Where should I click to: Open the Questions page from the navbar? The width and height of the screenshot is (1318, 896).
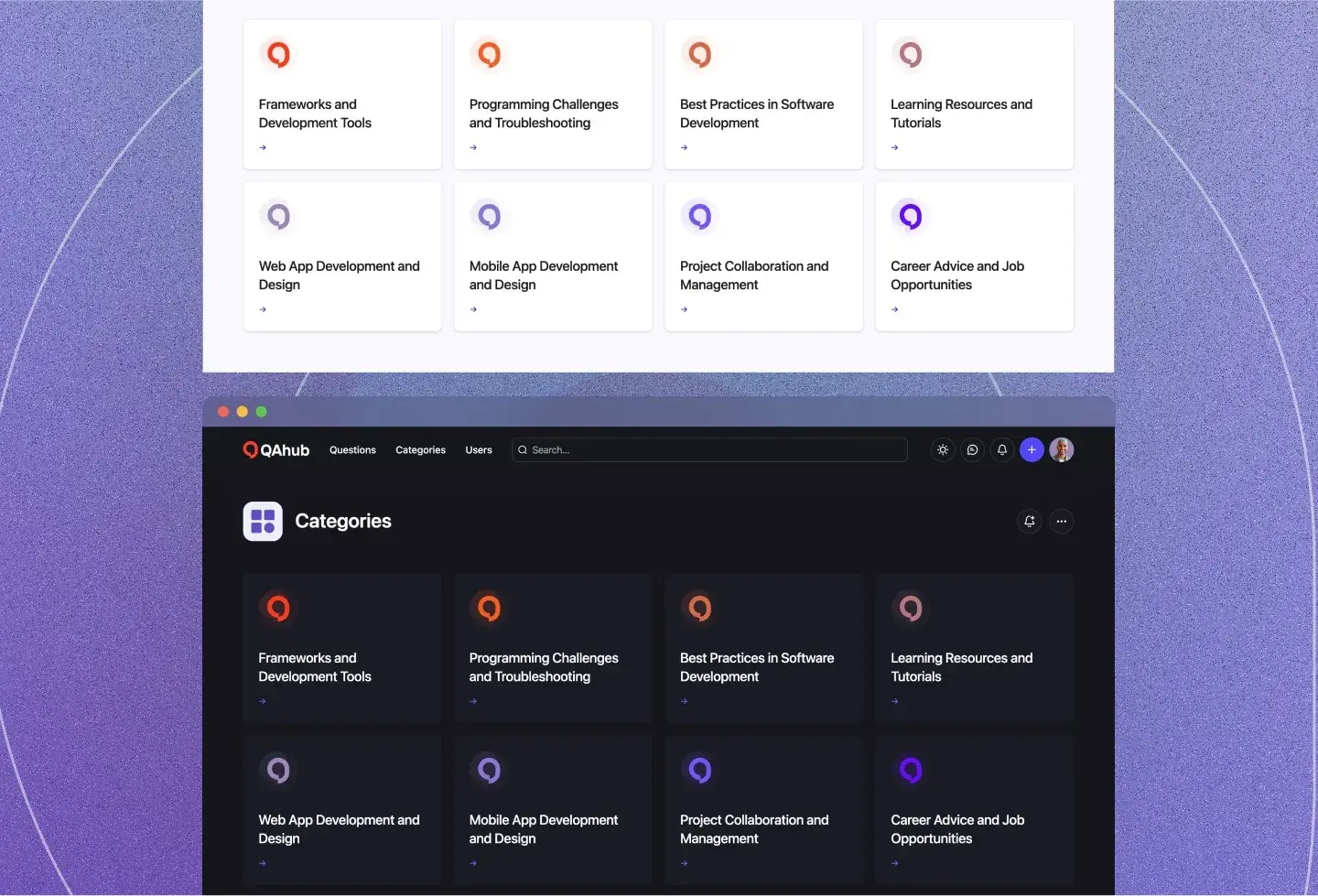(352, 450)
